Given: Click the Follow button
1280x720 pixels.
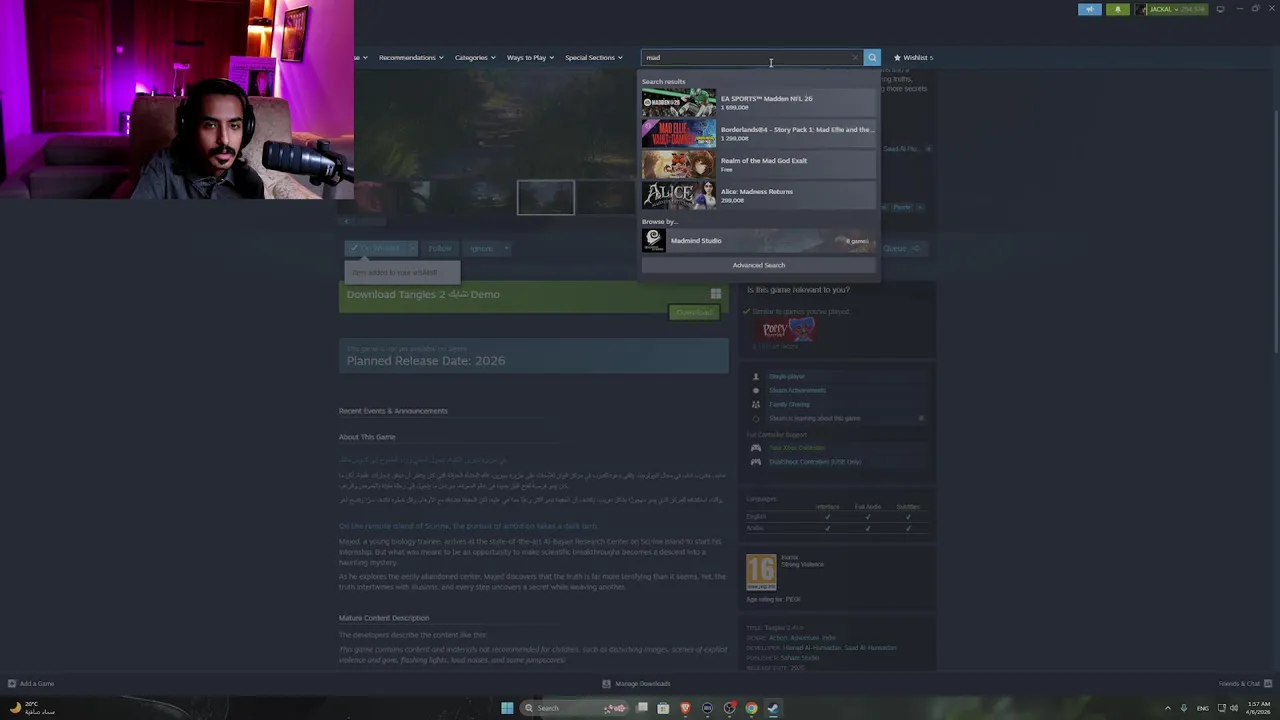Looking at the screenshot, I should 440,248.
